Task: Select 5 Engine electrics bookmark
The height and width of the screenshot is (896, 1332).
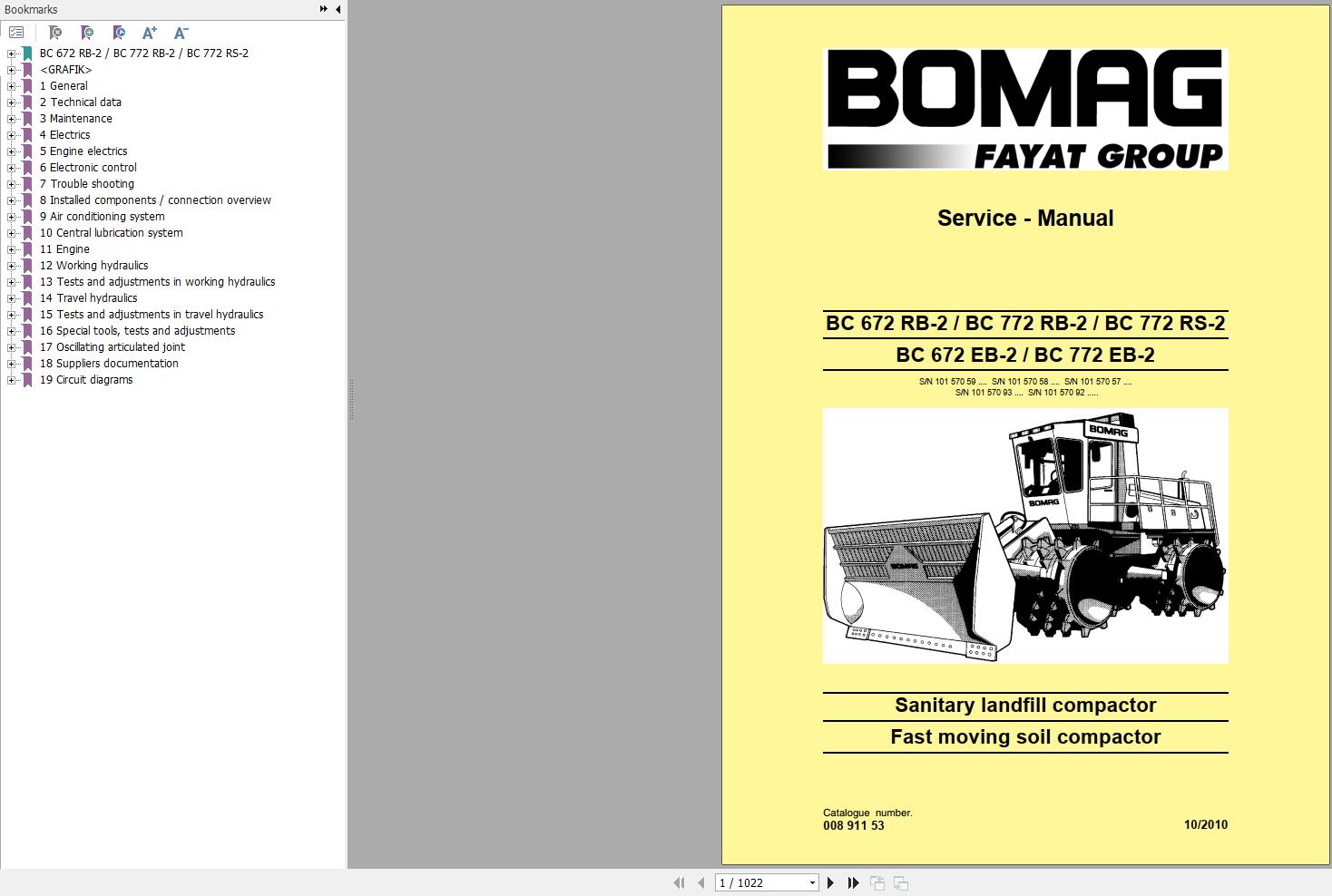Action: (x=83, y=151)
